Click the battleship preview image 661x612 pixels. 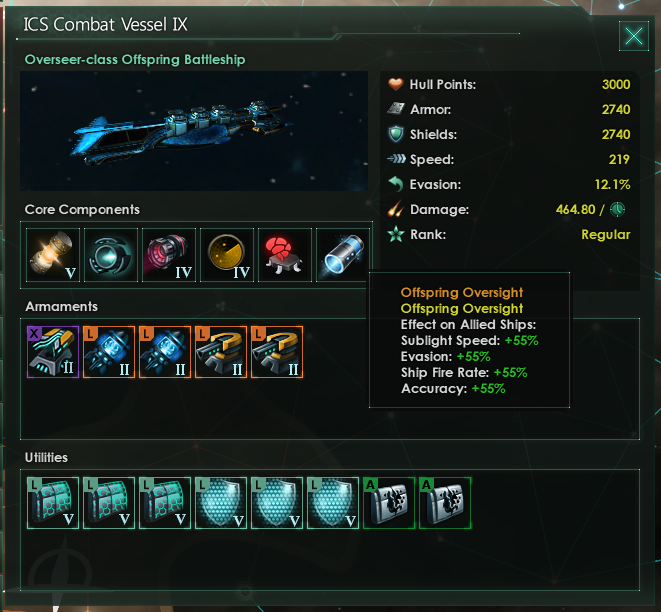point(194,131)
